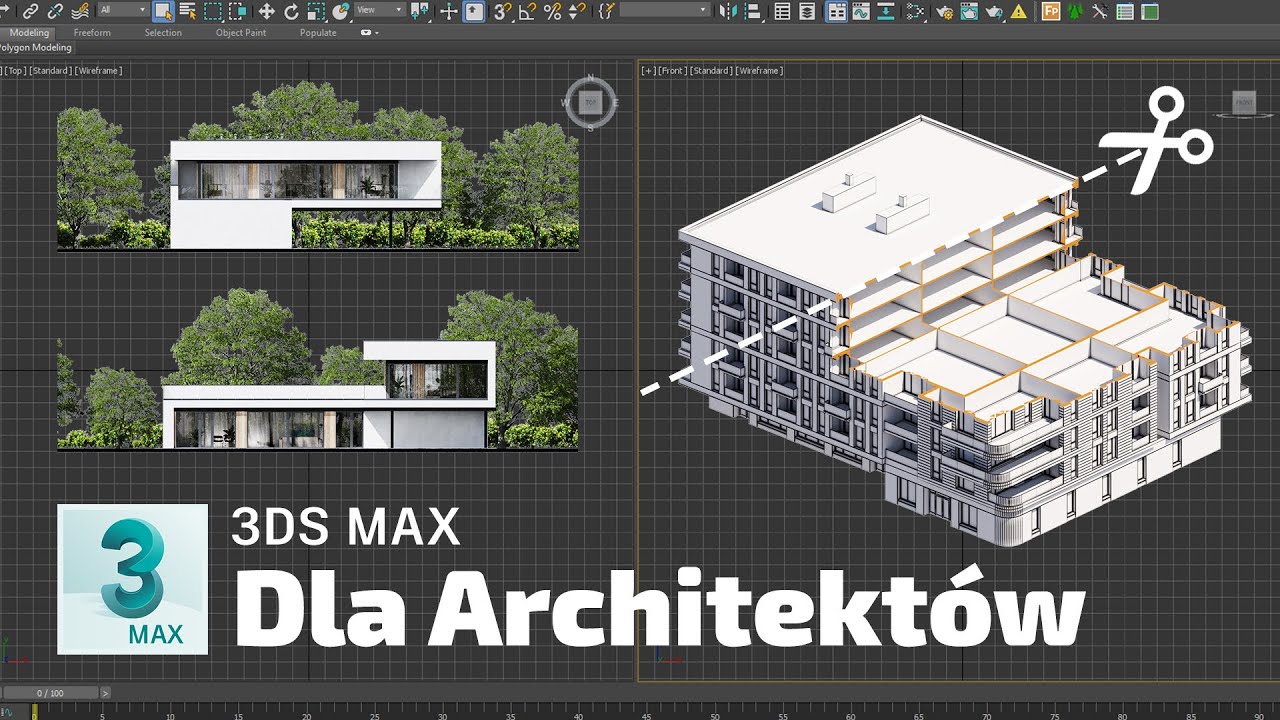
Task: Toggle the Scene Explorer
Action: (782, 11)
